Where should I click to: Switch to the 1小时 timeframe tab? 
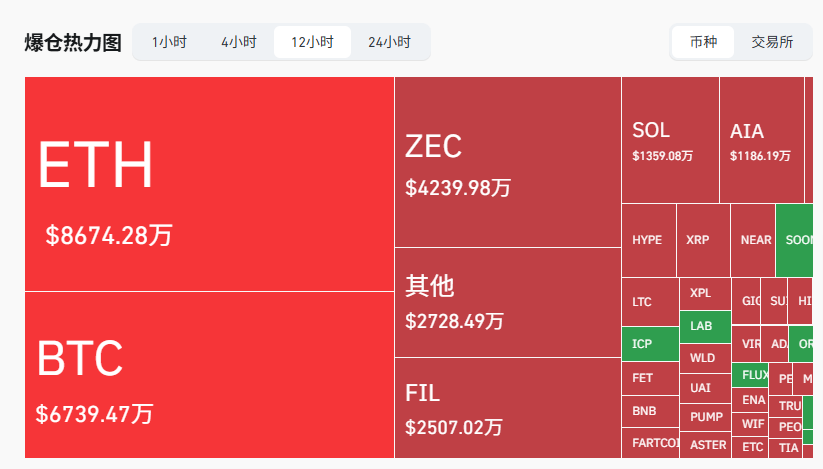(x=169, y=42)
